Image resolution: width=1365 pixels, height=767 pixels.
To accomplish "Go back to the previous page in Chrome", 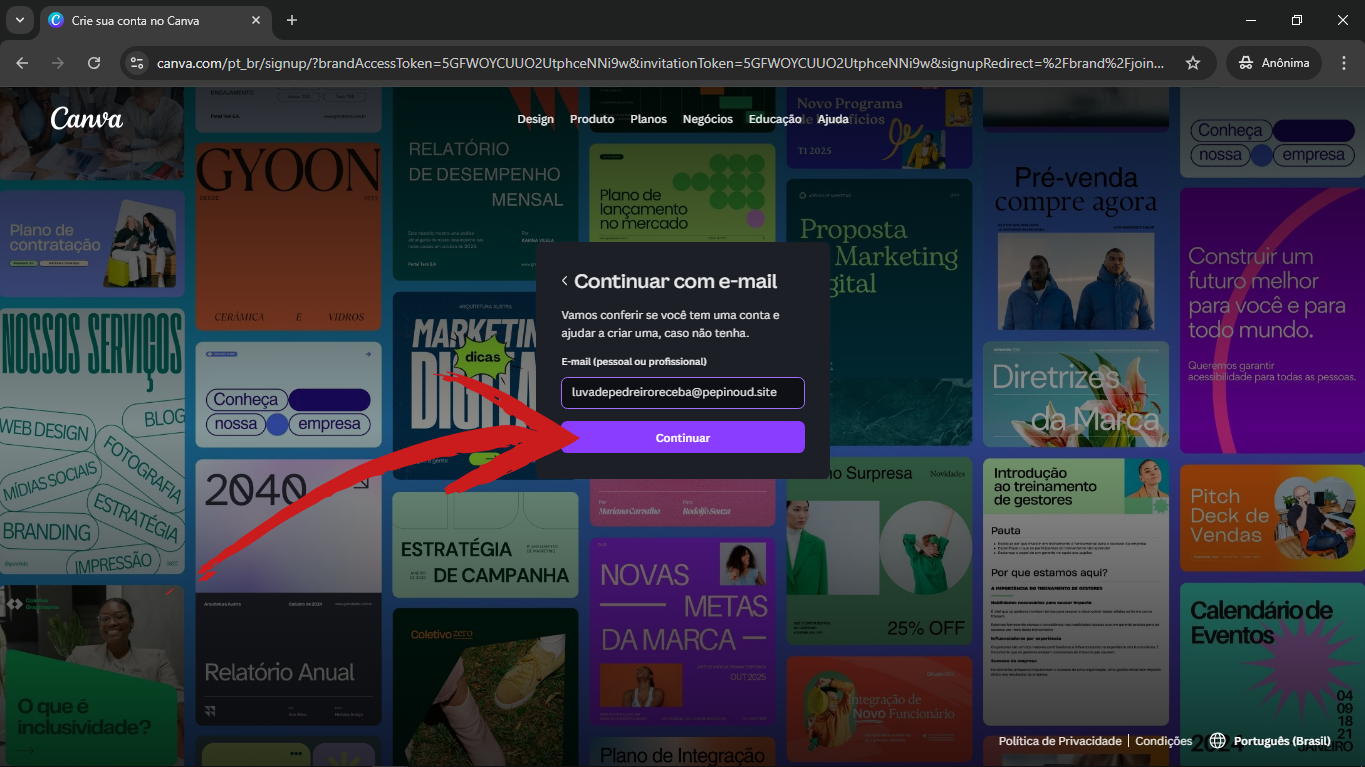I will click(x=22, y=63).
